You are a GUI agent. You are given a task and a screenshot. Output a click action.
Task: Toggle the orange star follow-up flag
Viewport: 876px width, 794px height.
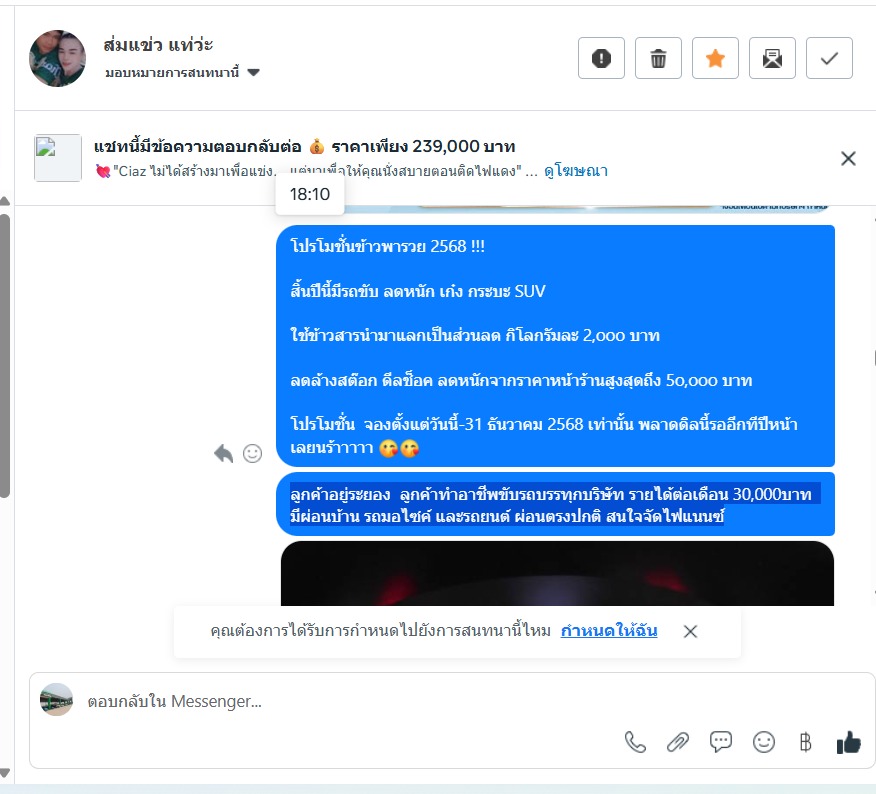tap(715, 58)
